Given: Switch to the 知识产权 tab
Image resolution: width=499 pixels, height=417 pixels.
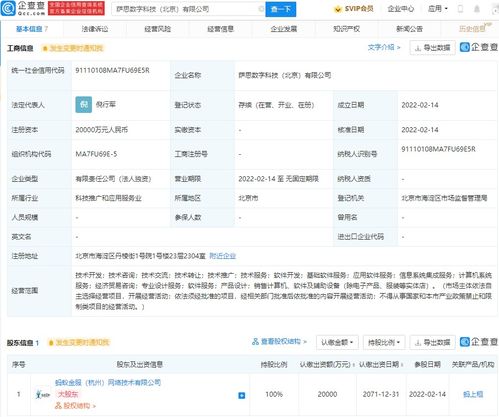Looking at the screenshot, I should coord(347,29).
